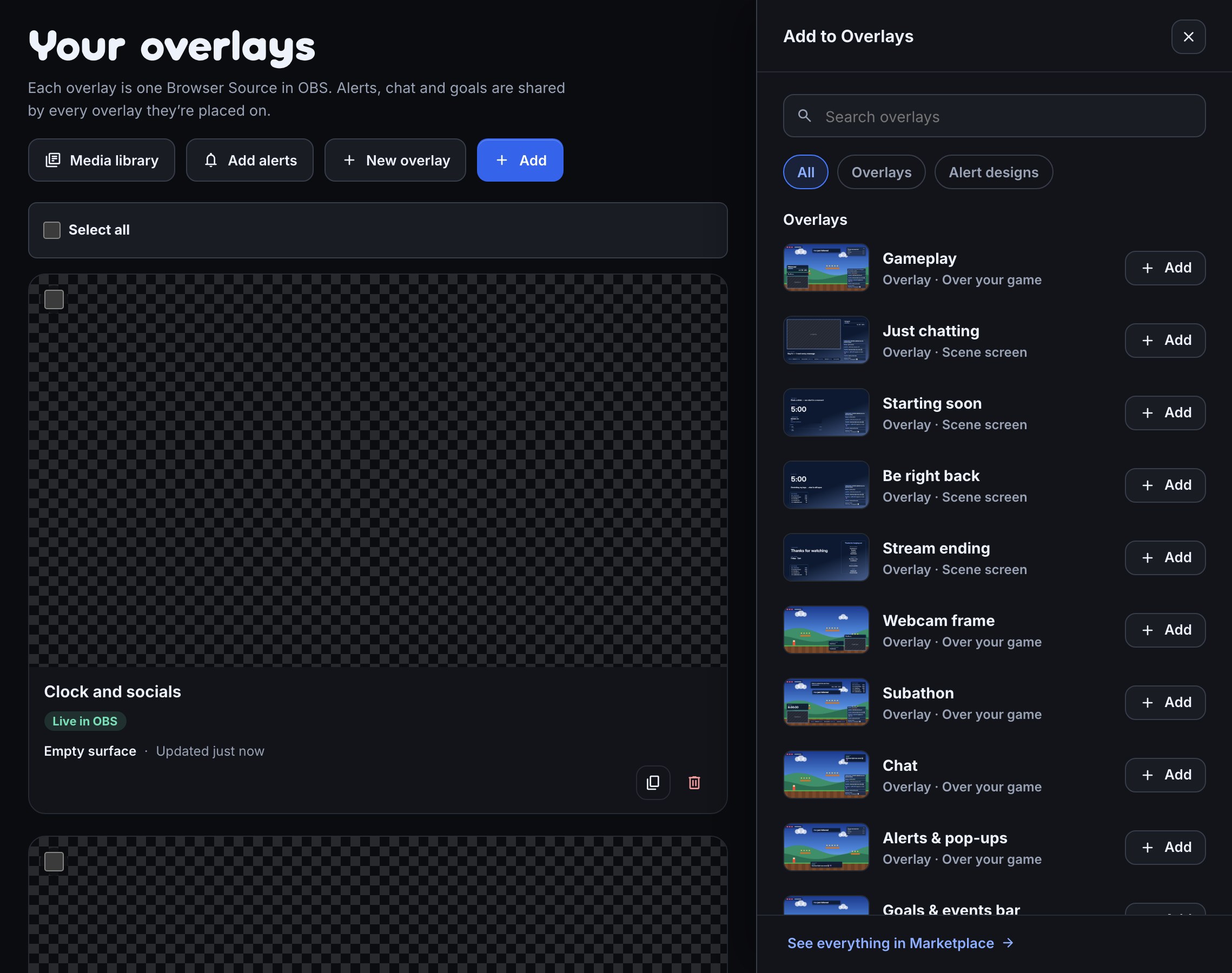Image resolution: width=1232 pixels, height=973 pixels.
Task: Open the Be right back thumbnail
Action: click(826, 485)
